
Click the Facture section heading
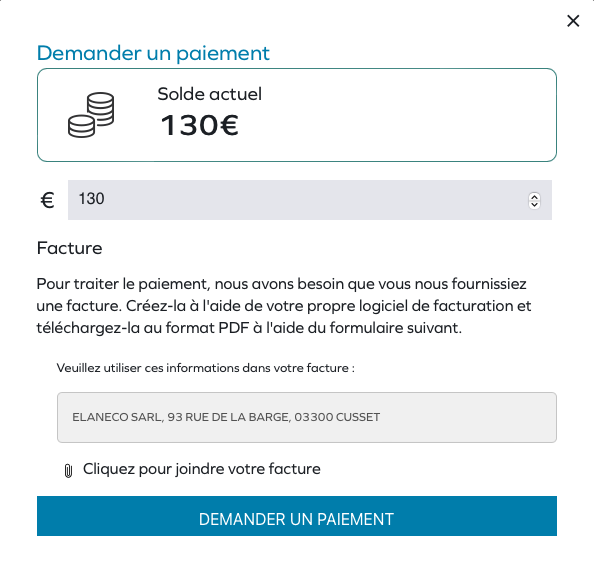click(x=69, y=248)
